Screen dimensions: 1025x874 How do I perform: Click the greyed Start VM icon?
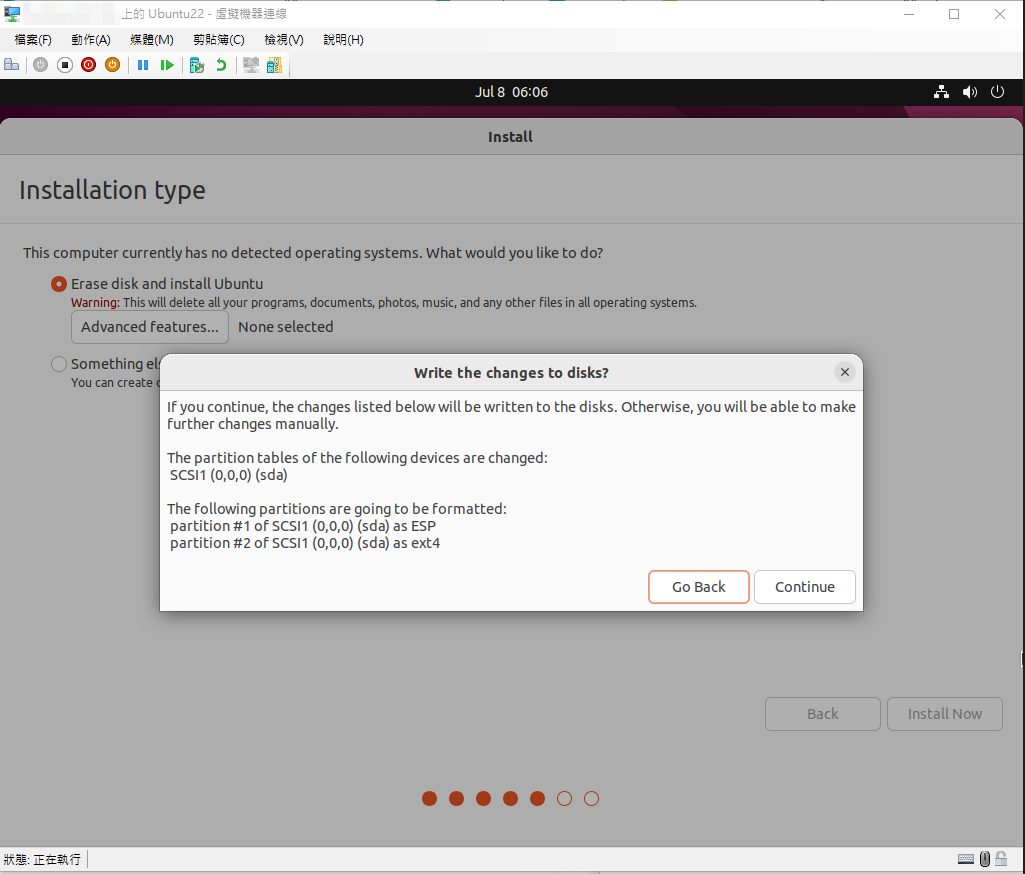[x=41, y=65]
